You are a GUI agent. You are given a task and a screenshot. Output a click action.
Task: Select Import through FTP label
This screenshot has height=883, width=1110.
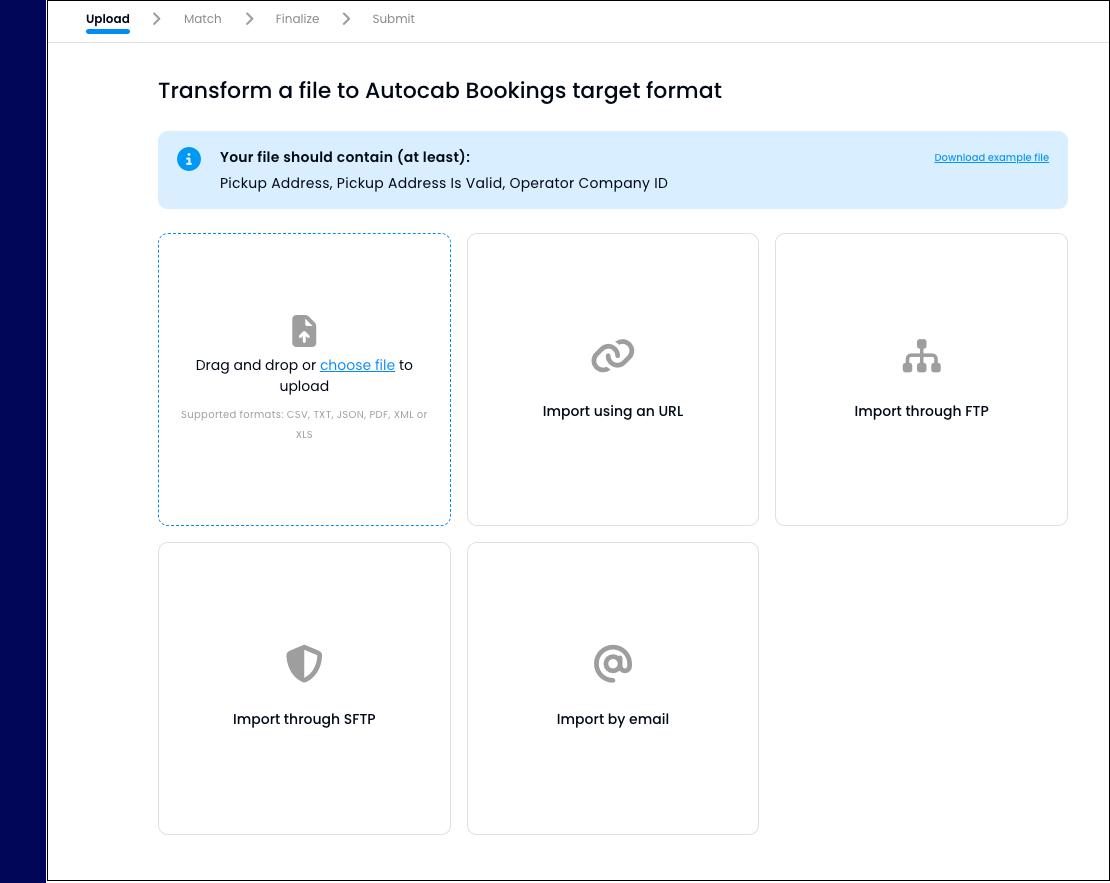pos(922,411)
